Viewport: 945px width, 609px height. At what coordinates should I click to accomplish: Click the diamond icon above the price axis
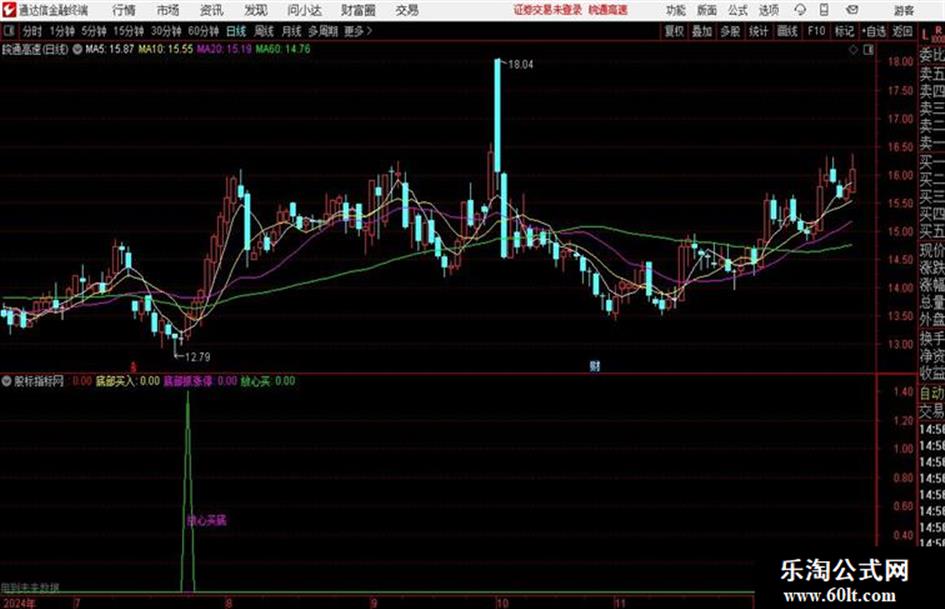click(x=853, y=50)
